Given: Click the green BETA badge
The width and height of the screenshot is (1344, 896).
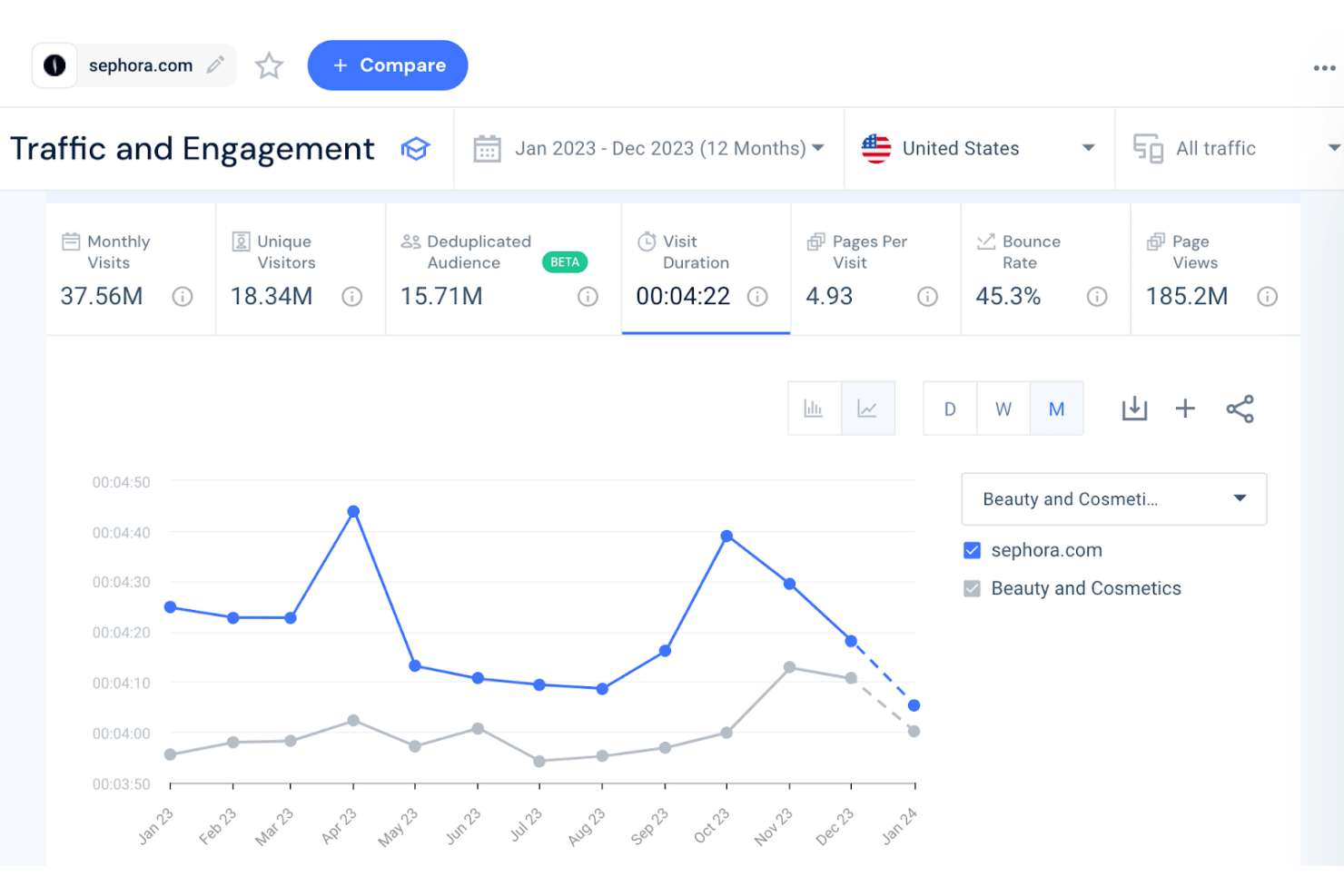Looking at the screenshot, I should [565, 262].
